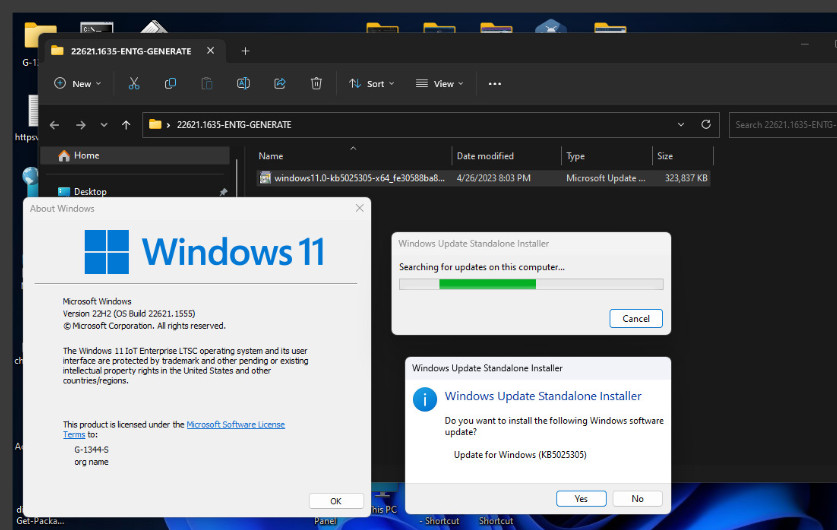This screenshot has width=837, height=530.
Task: Click the folder icon in address bar
Action: pos(155,124)
